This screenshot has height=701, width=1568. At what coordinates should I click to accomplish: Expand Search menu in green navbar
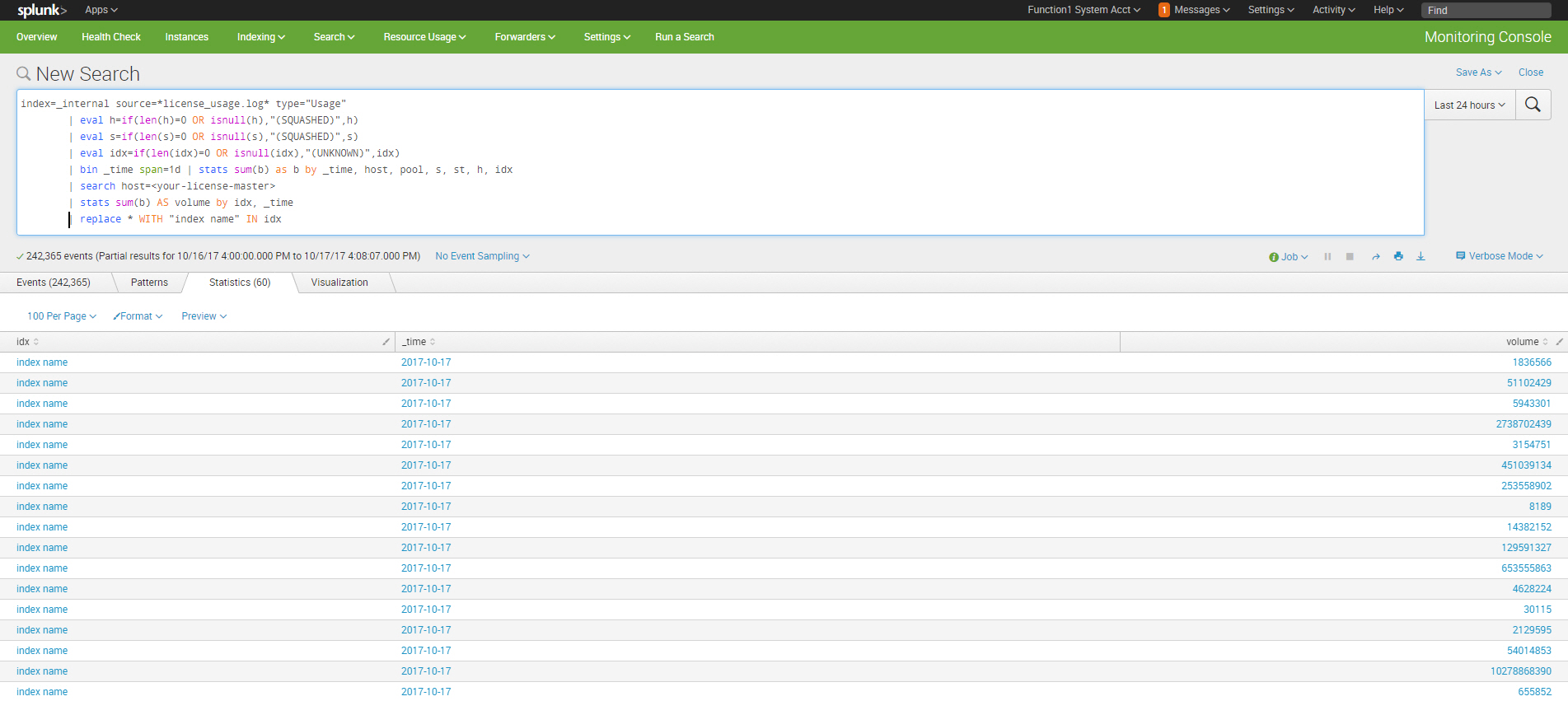click(334, 37)
